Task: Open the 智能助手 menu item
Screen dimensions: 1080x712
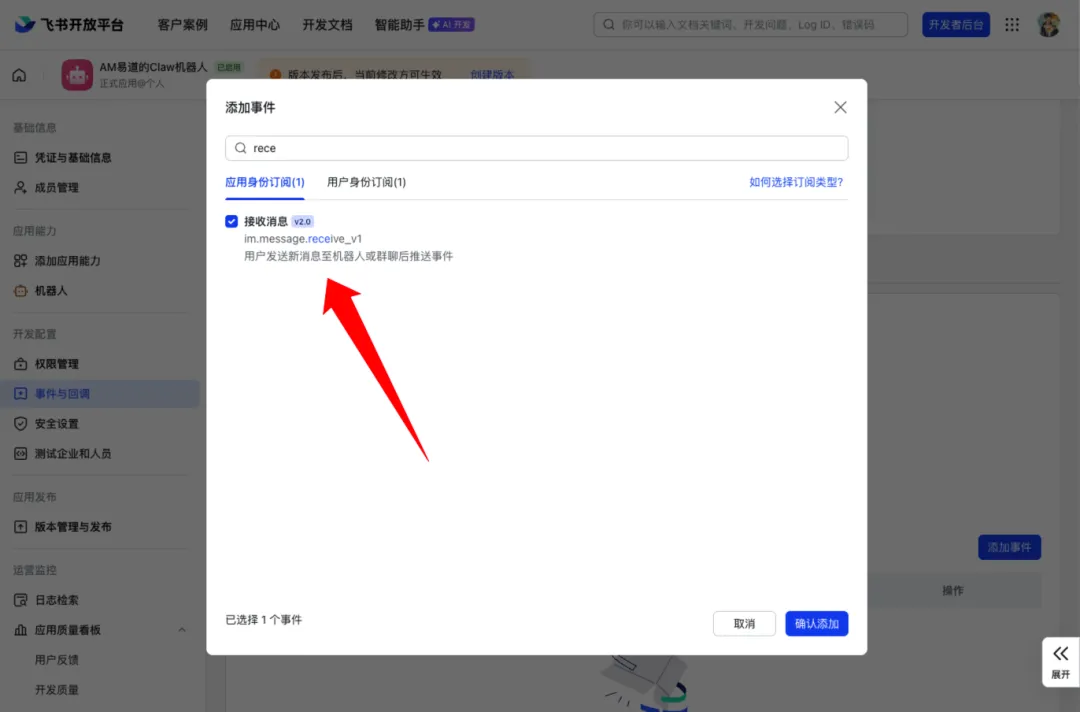Action: click(x=399, y=25)
